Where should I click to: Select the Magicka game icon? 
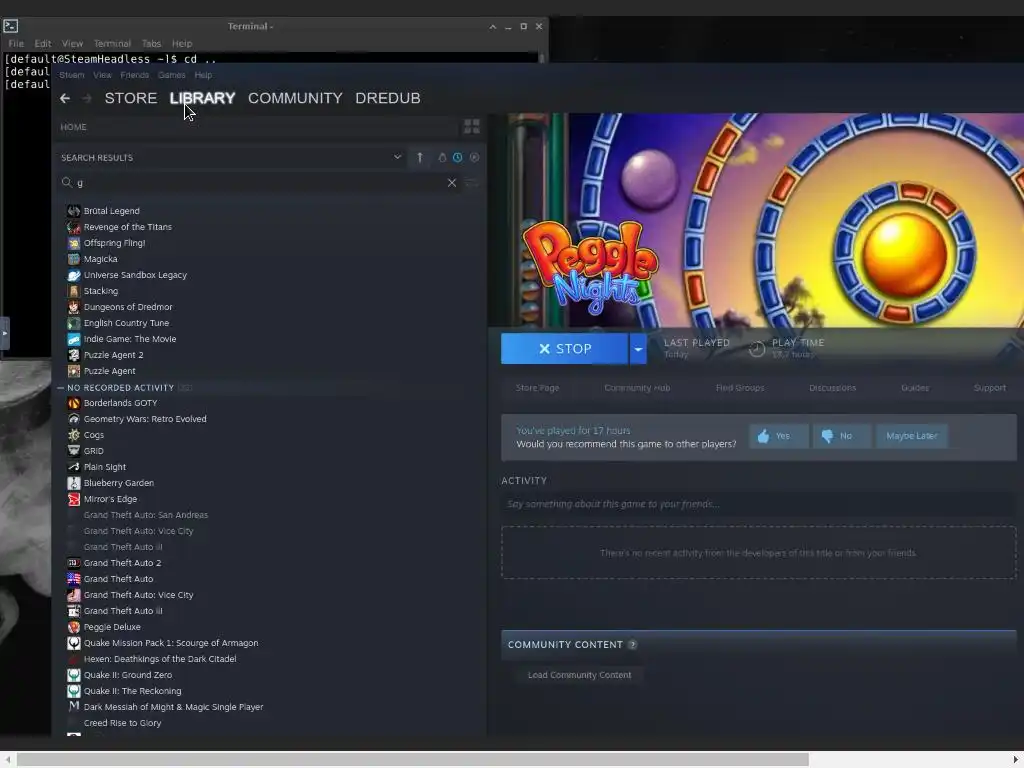(x=74, y=259)
